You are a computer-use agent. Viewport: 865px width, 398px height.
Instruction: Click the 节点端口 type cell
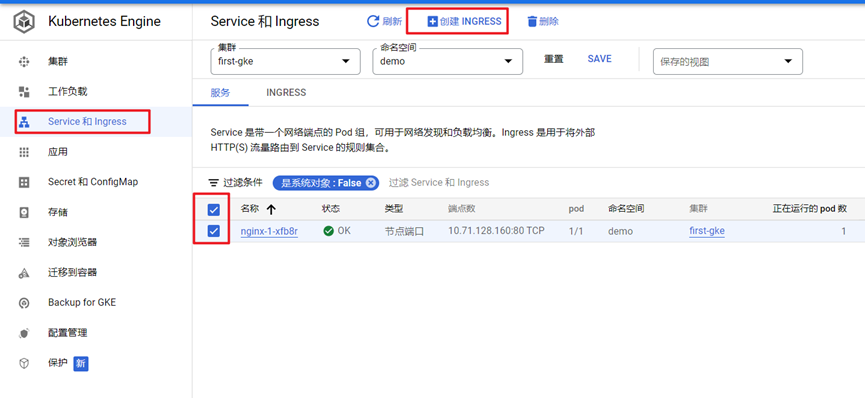(x=404, y=231)
